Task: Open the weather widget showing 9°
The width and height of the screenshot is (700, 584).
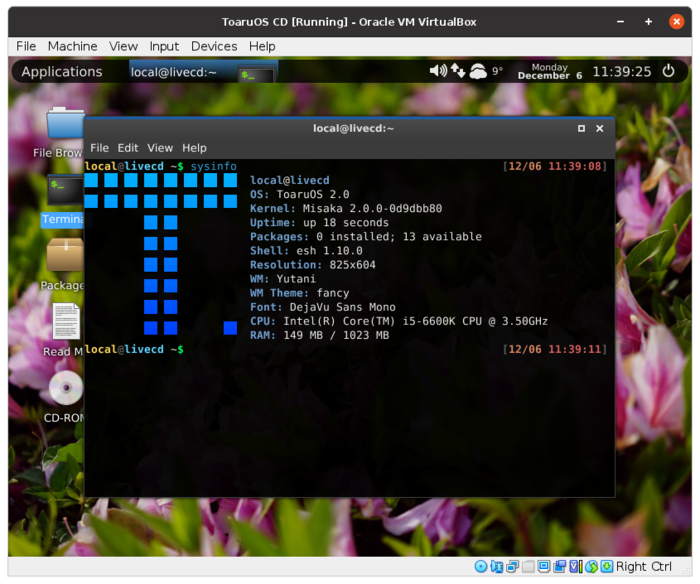Action: pyautogui.click(x=486, y=71)
